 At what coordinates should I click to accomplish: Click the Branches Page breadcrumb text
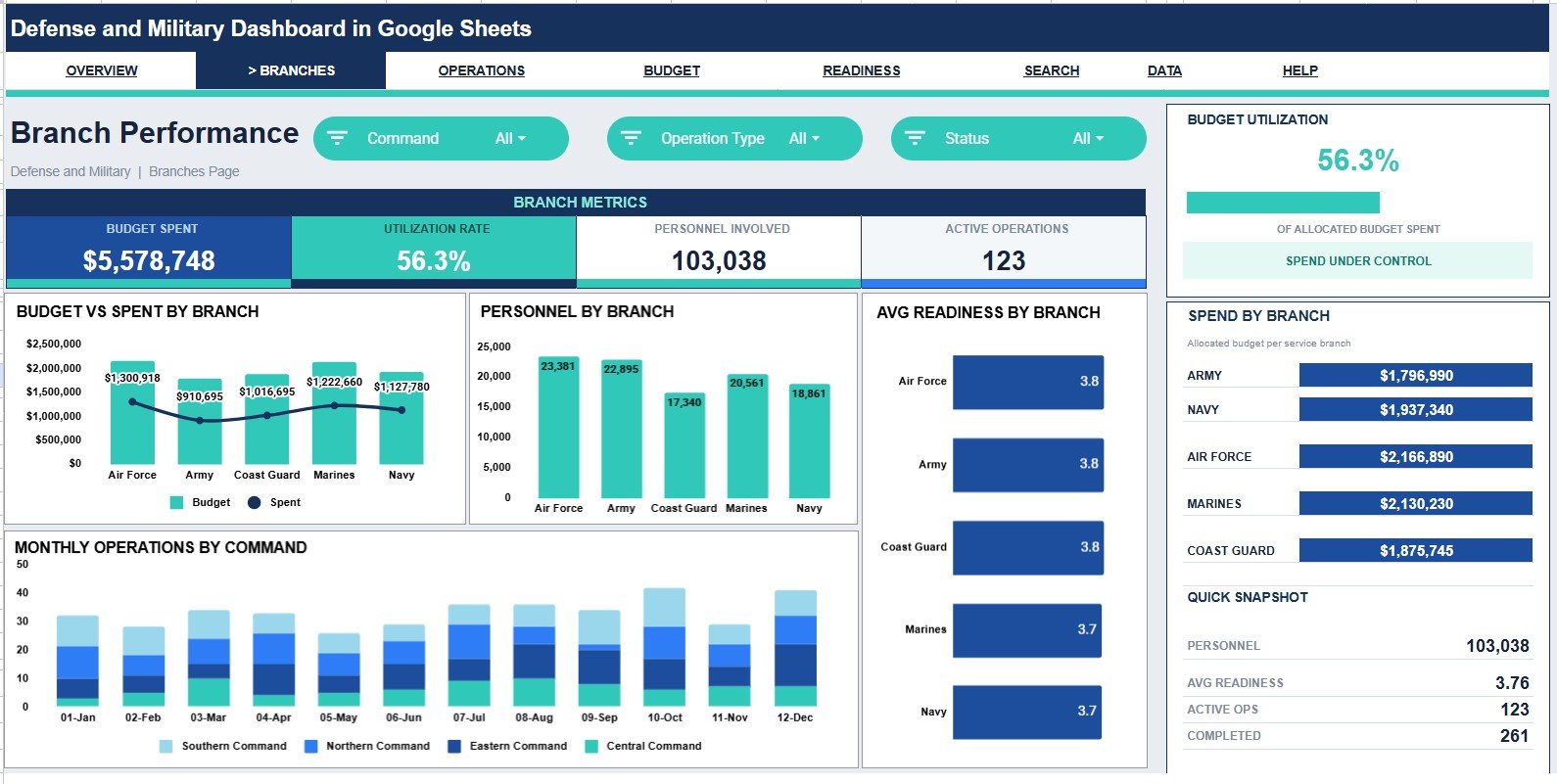pyautogui.click(x=194, y=171)
